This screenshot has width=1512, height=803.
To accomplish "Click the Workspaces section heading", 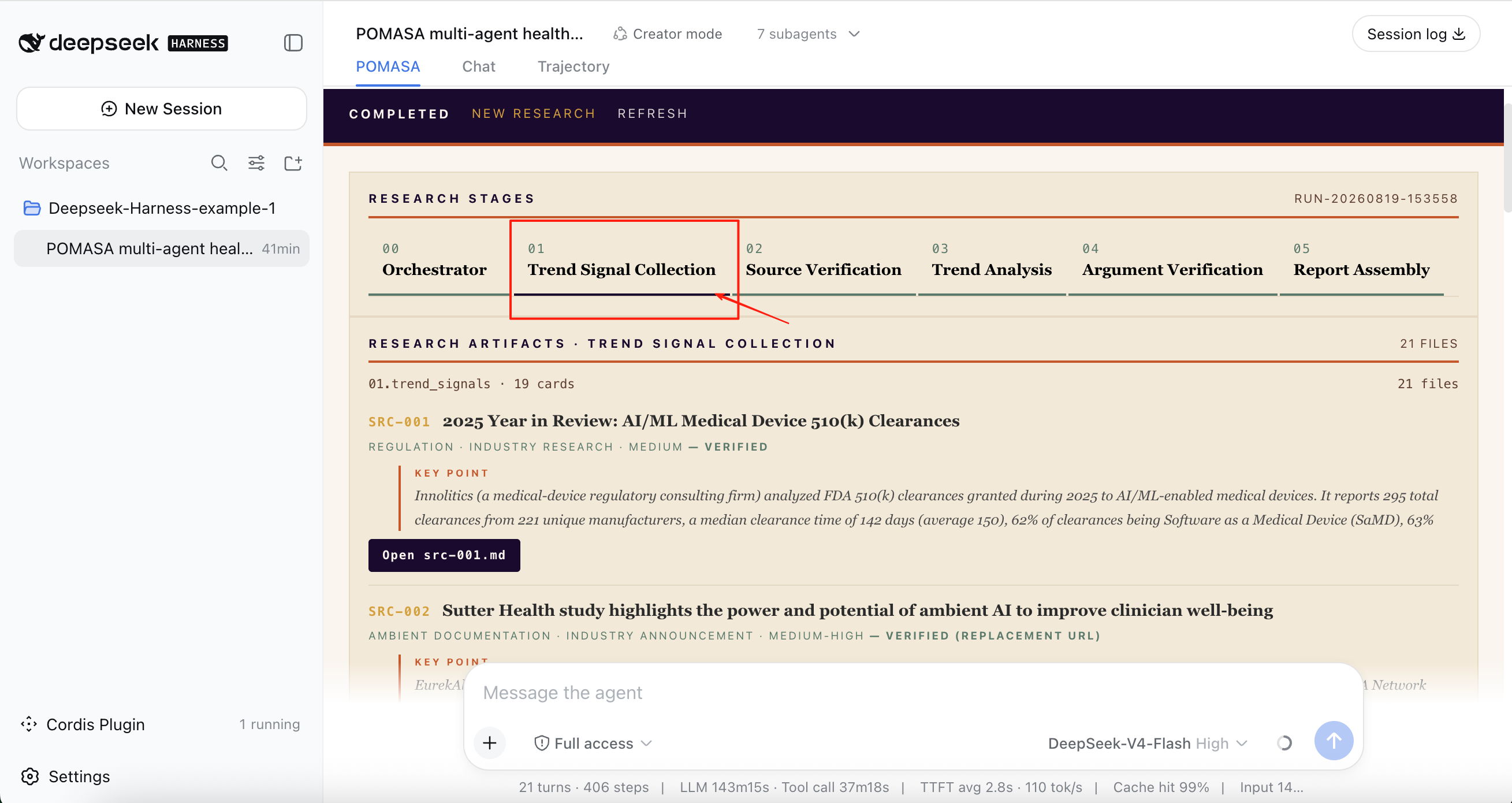I will [x=64, y=162].
